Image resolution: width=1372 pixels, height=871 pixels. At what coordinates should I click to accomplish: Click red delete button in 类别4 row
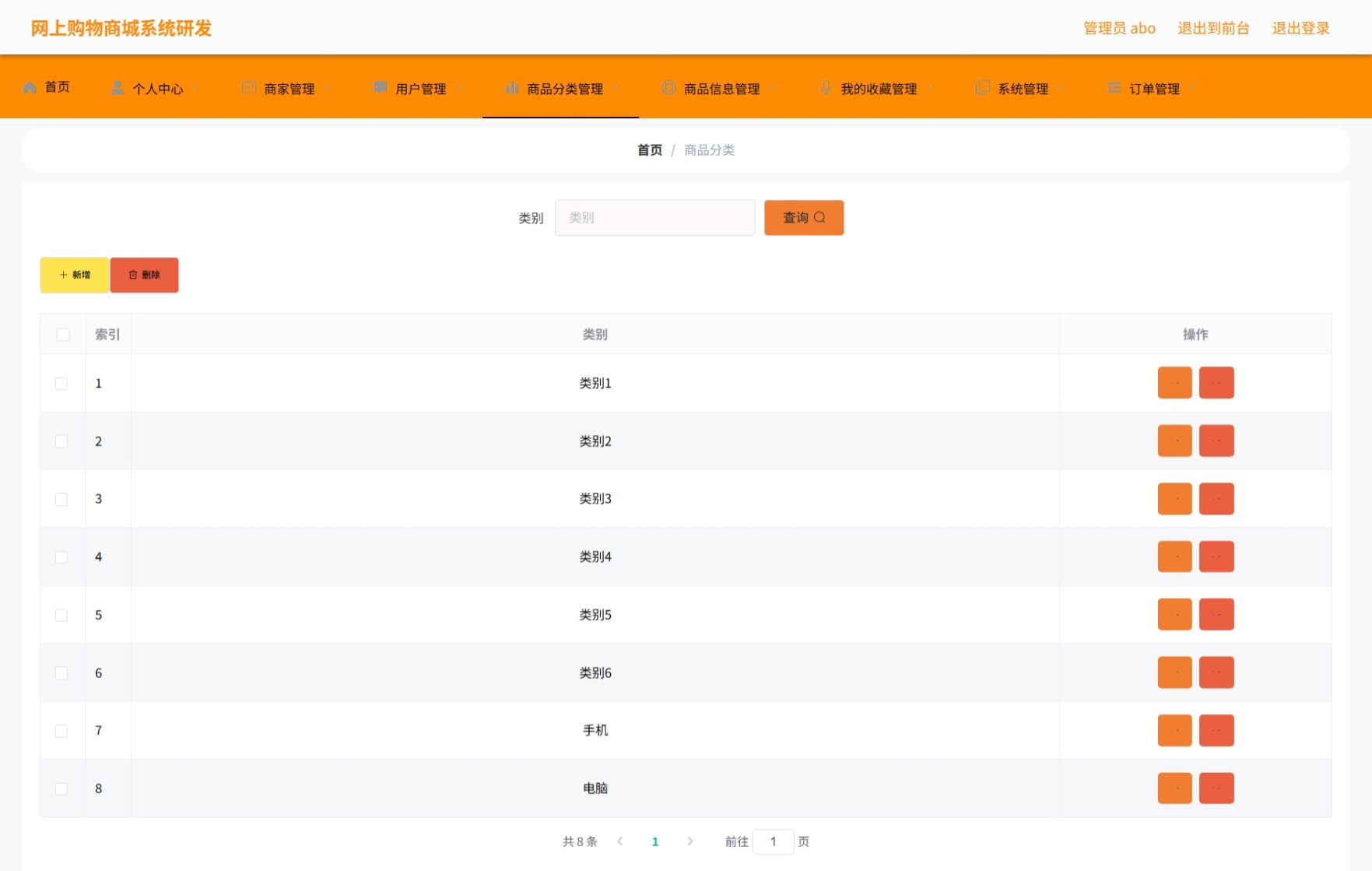point(1216,557)
